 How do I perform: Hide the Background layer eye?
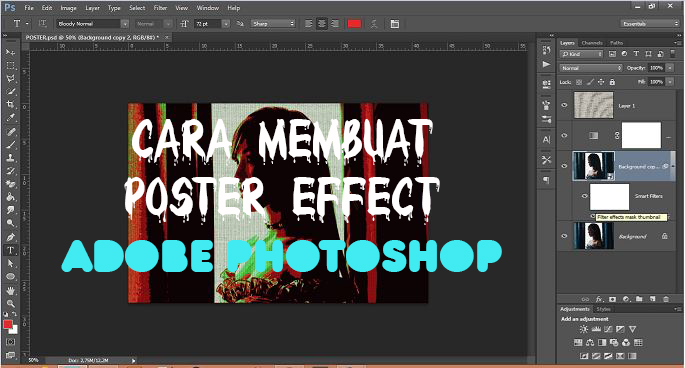click(x=564, y=236)
